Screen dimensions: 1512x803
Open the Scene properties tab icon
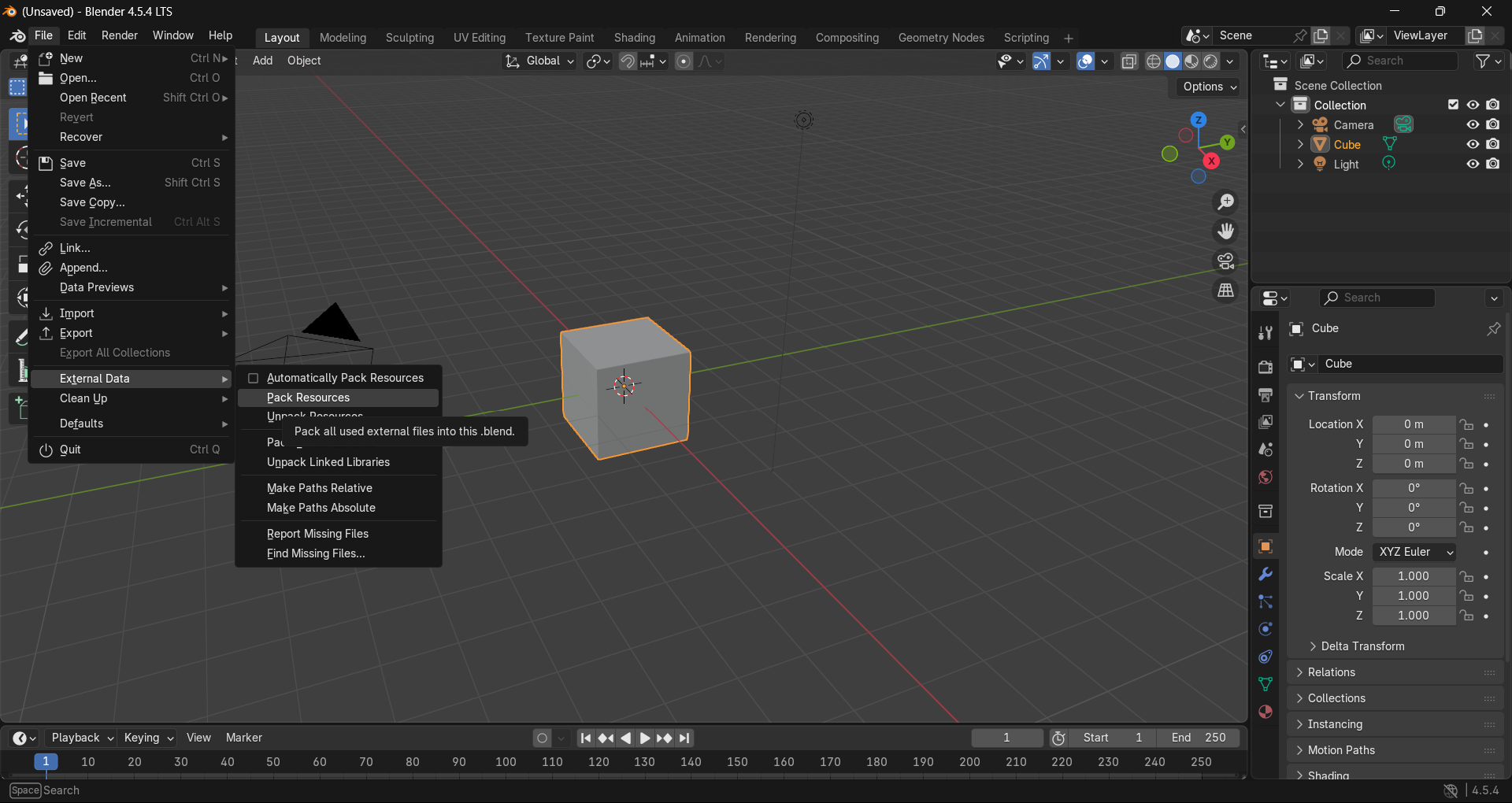pos(1266,450)
